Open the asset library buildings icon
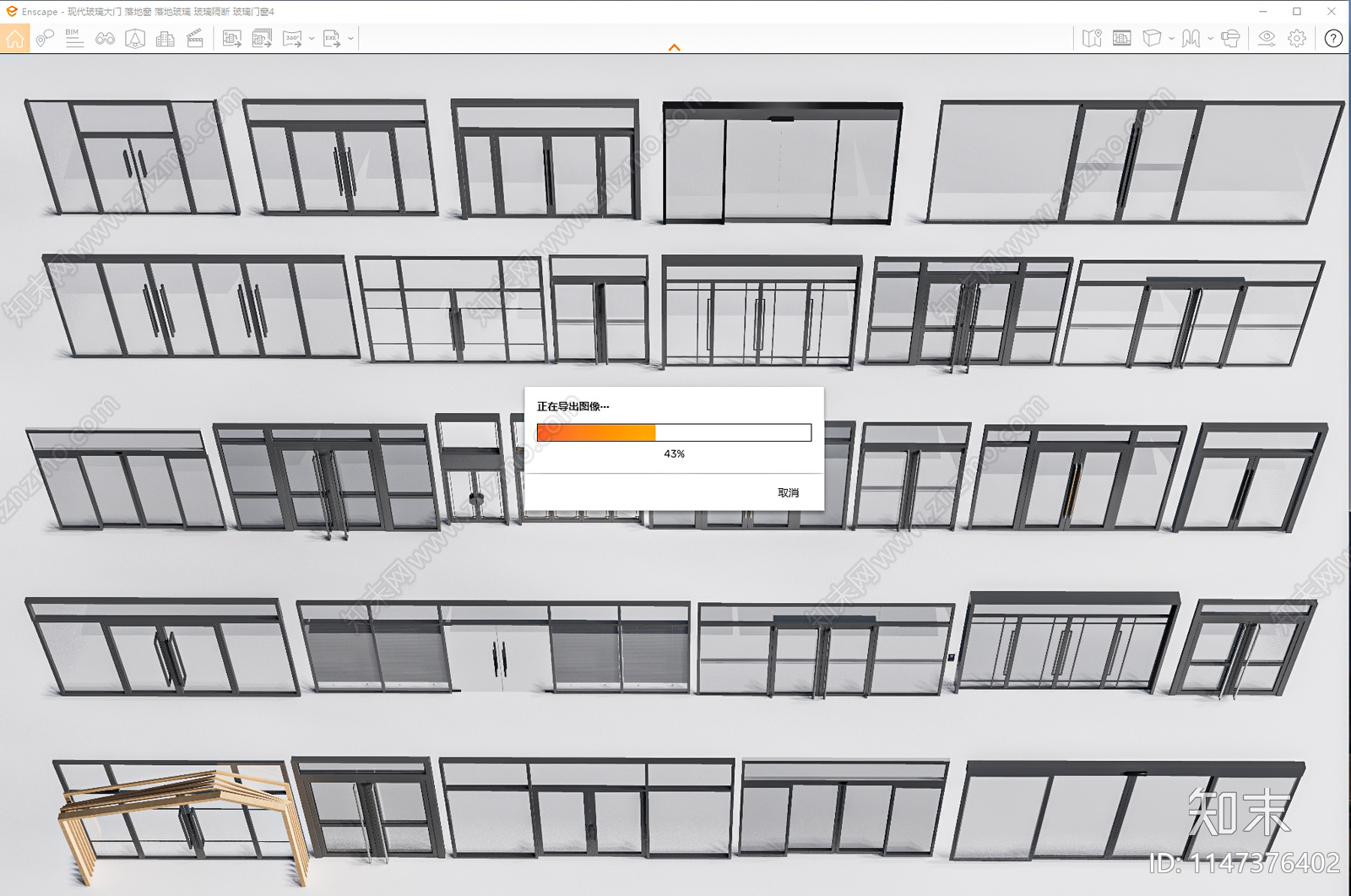This screenshot has height=896, width=1351. pos(165,39)
